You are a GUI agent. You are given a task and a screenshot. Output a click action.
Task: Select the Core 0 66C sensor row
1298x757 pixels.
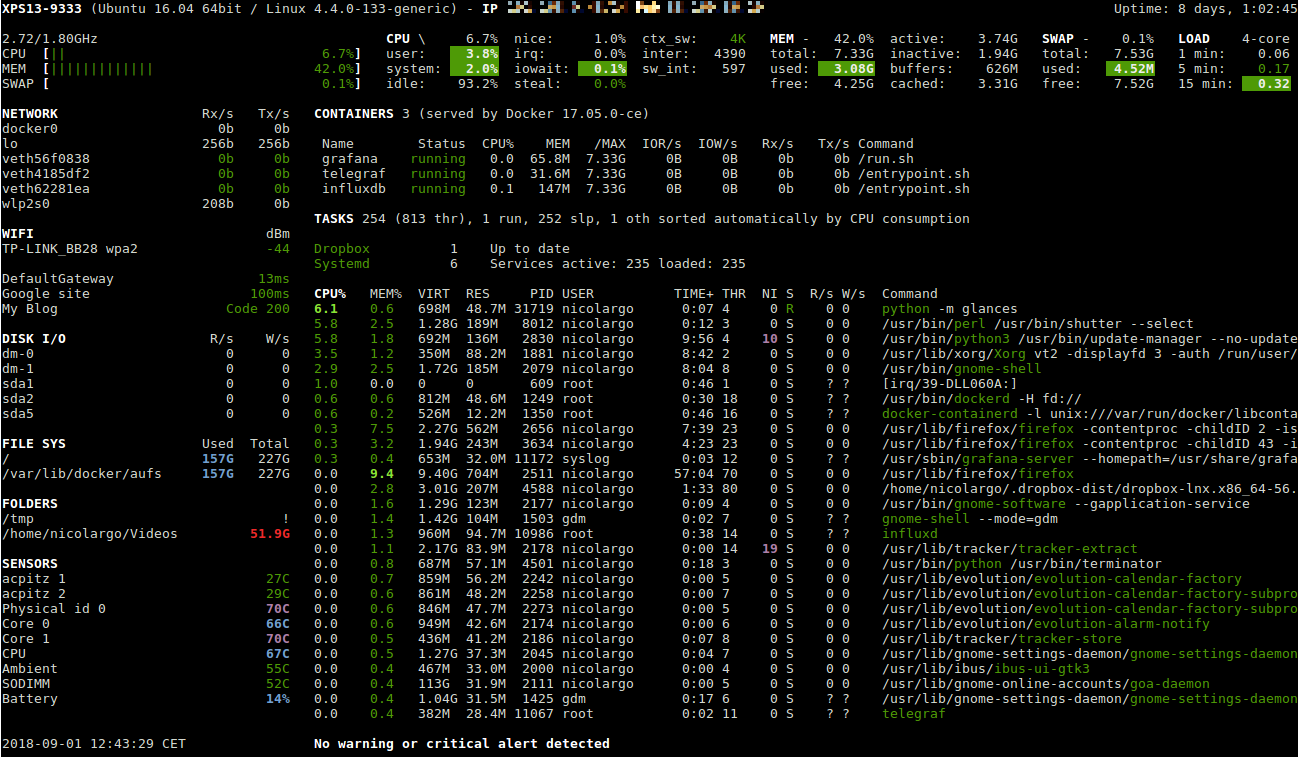[x=146, y=624]
